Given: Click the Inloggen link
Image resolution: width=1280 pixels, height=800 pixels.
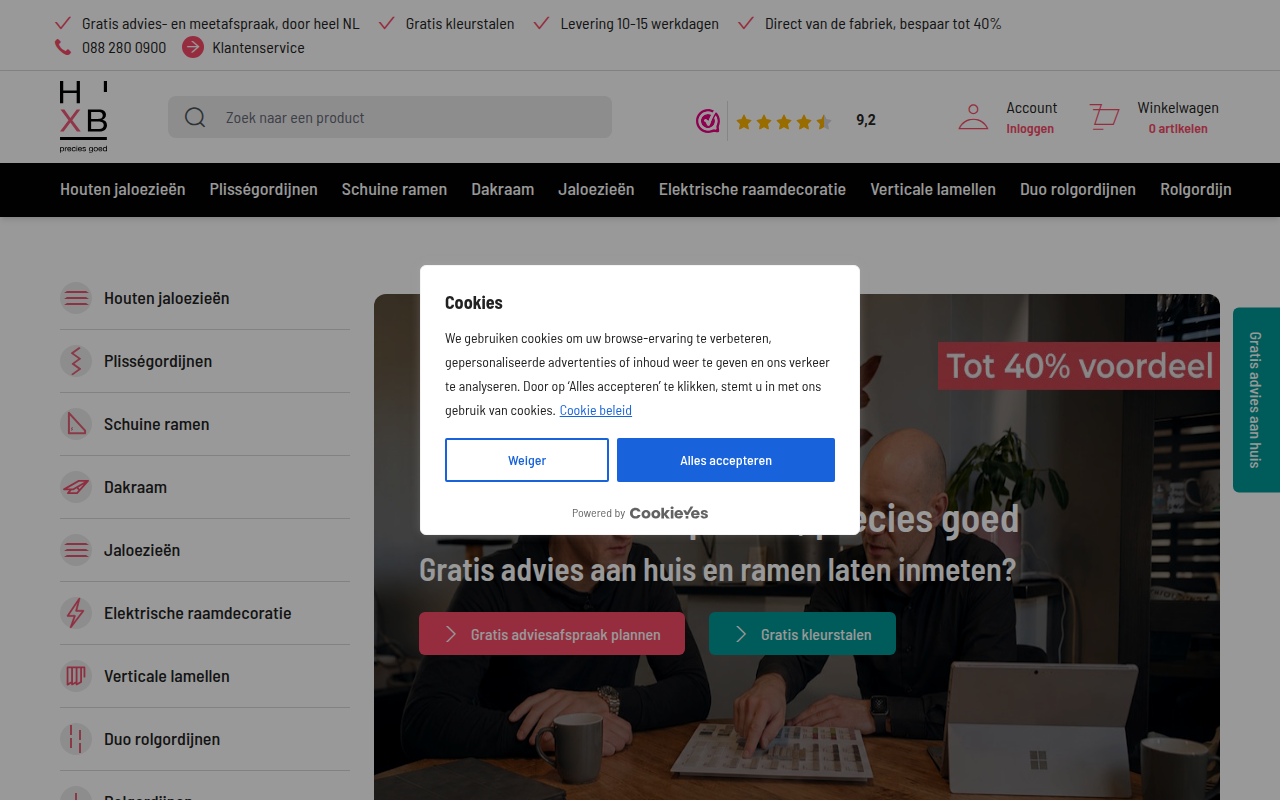Looking at the screenshot, I should [x=1030, y=129].
